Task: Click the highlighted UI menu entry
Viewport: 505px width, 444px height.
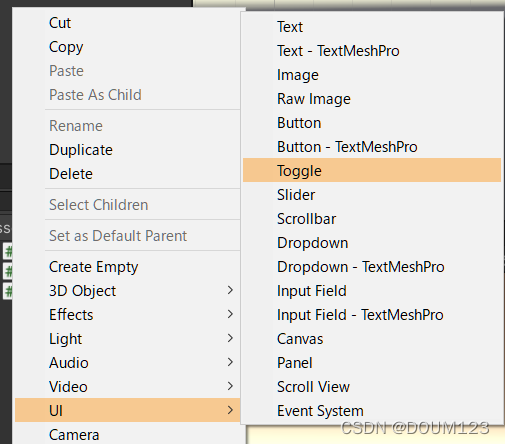Action: tap(127, 410)
